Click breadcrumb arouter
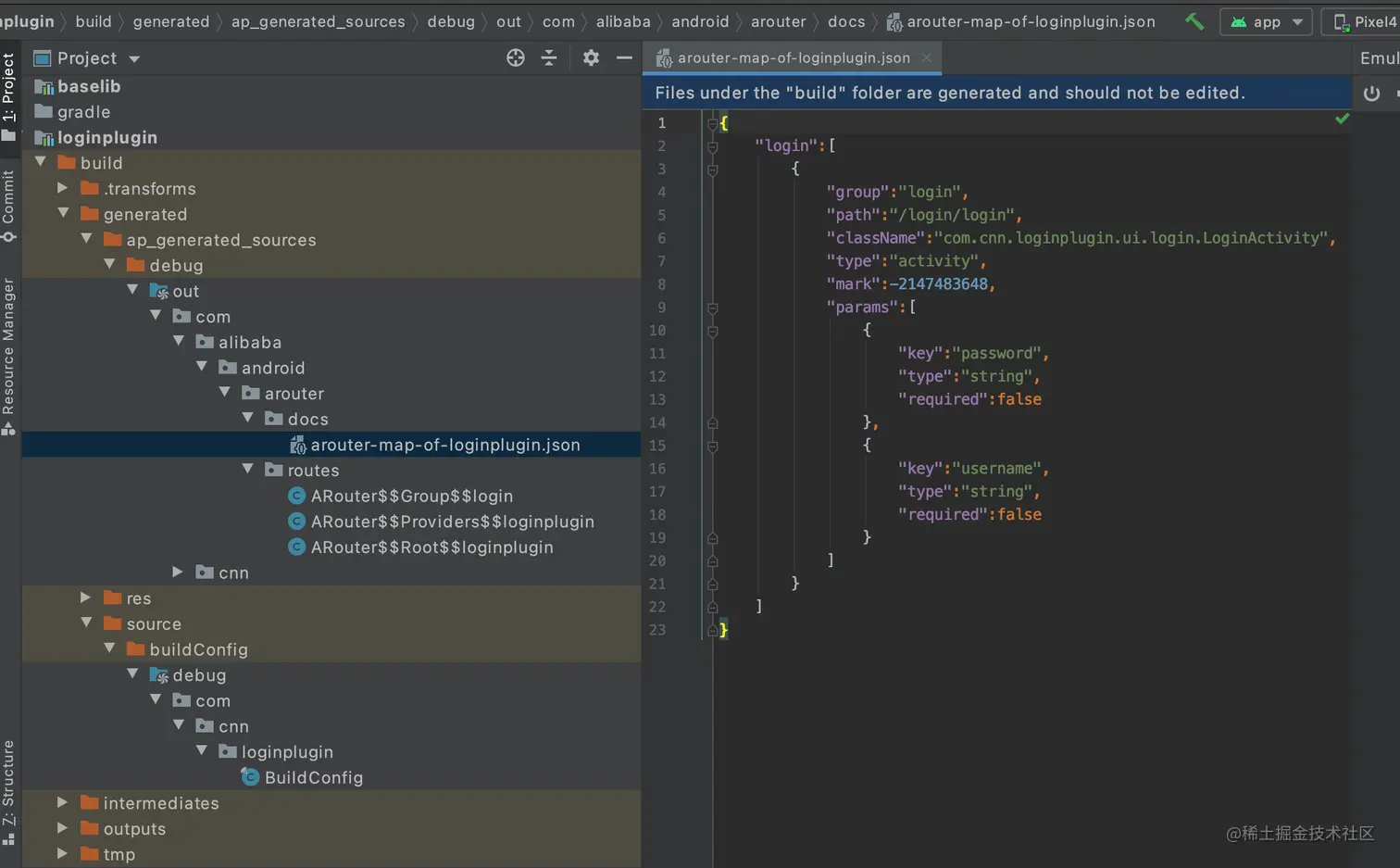Viewport: 1400px width, 868px height. pos(779,21)
